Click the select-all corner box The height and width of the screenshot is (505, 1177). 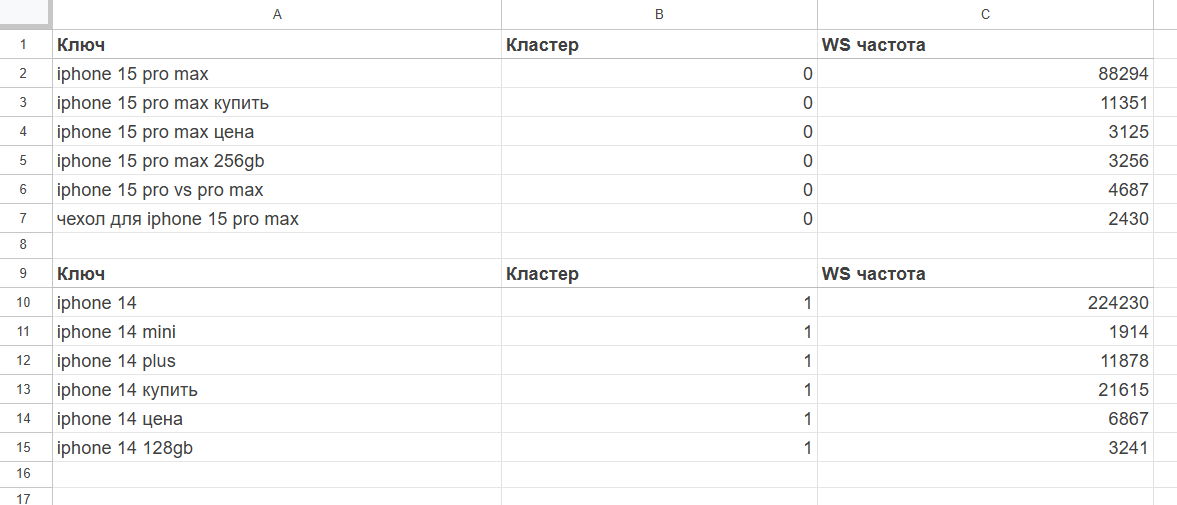tap(26, 14)
